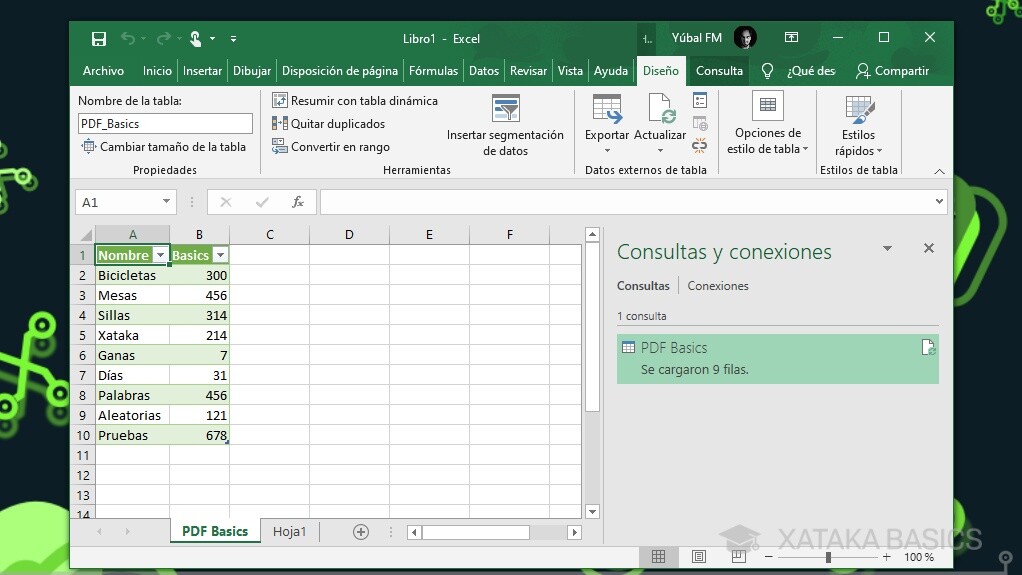Click Insertar segmentación de datos icon
1022x575 pixels.
[x=506, y=108]
